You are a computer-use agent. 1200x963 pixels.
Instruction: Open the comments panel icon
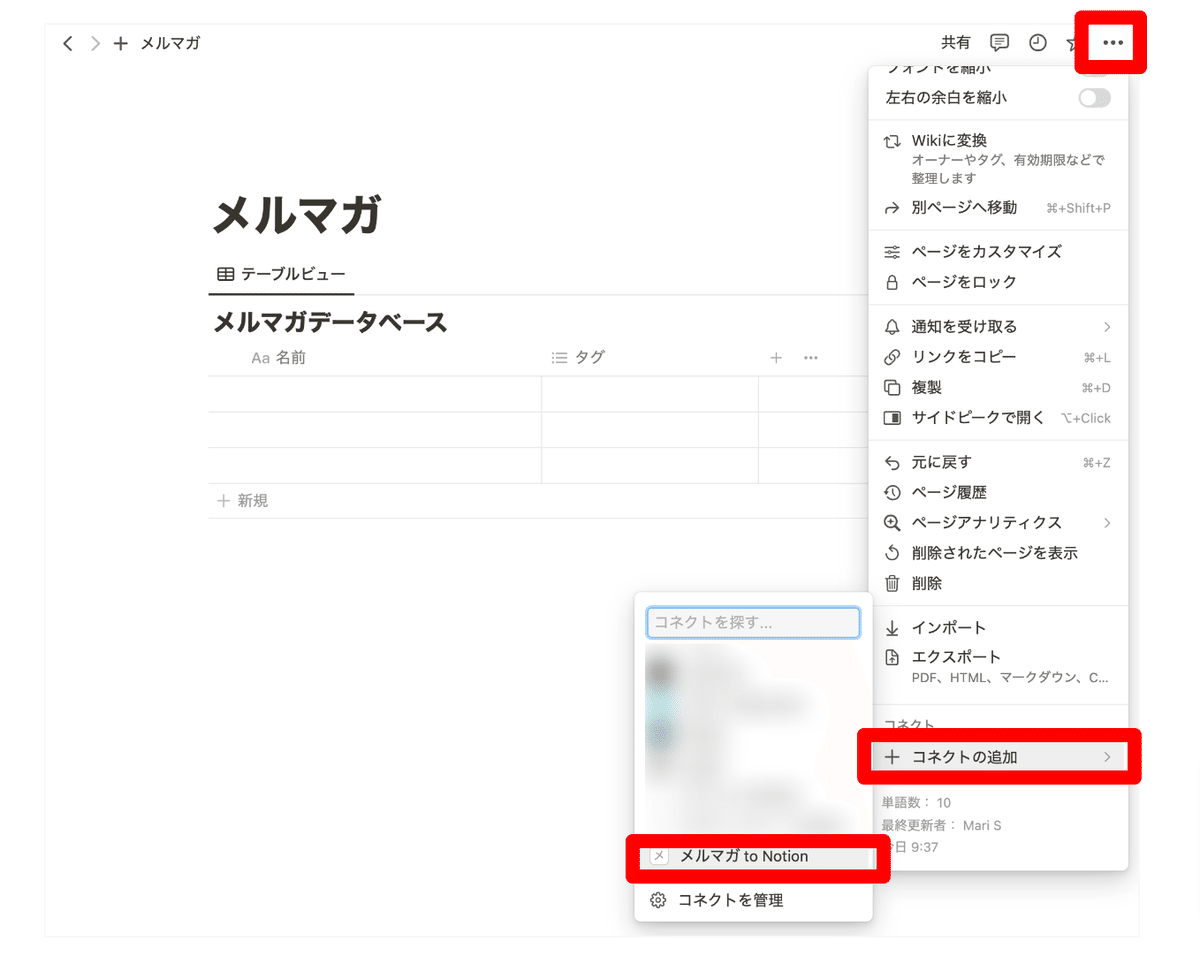tap(998, 42)
